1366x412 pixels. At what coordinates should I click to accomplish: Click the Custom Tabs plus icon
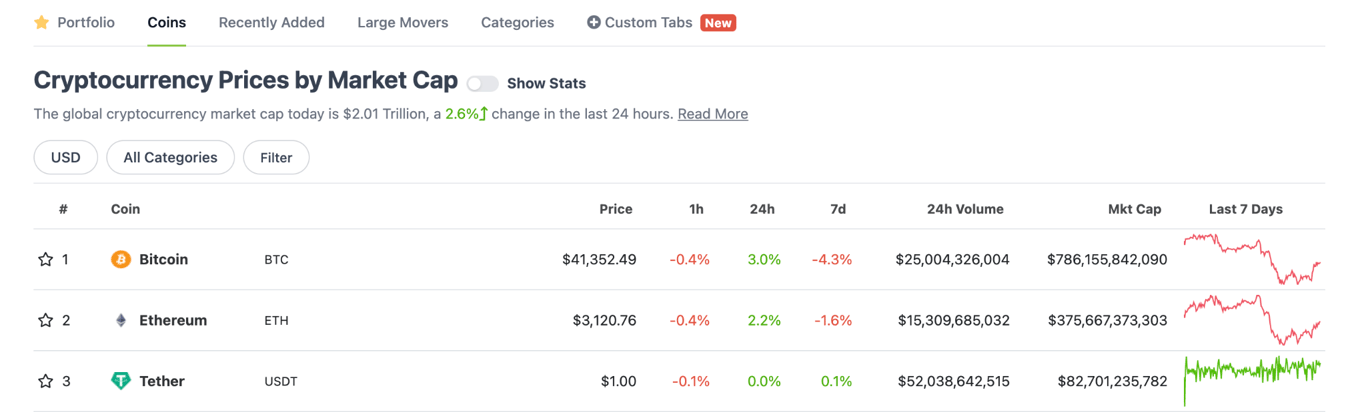594,22
